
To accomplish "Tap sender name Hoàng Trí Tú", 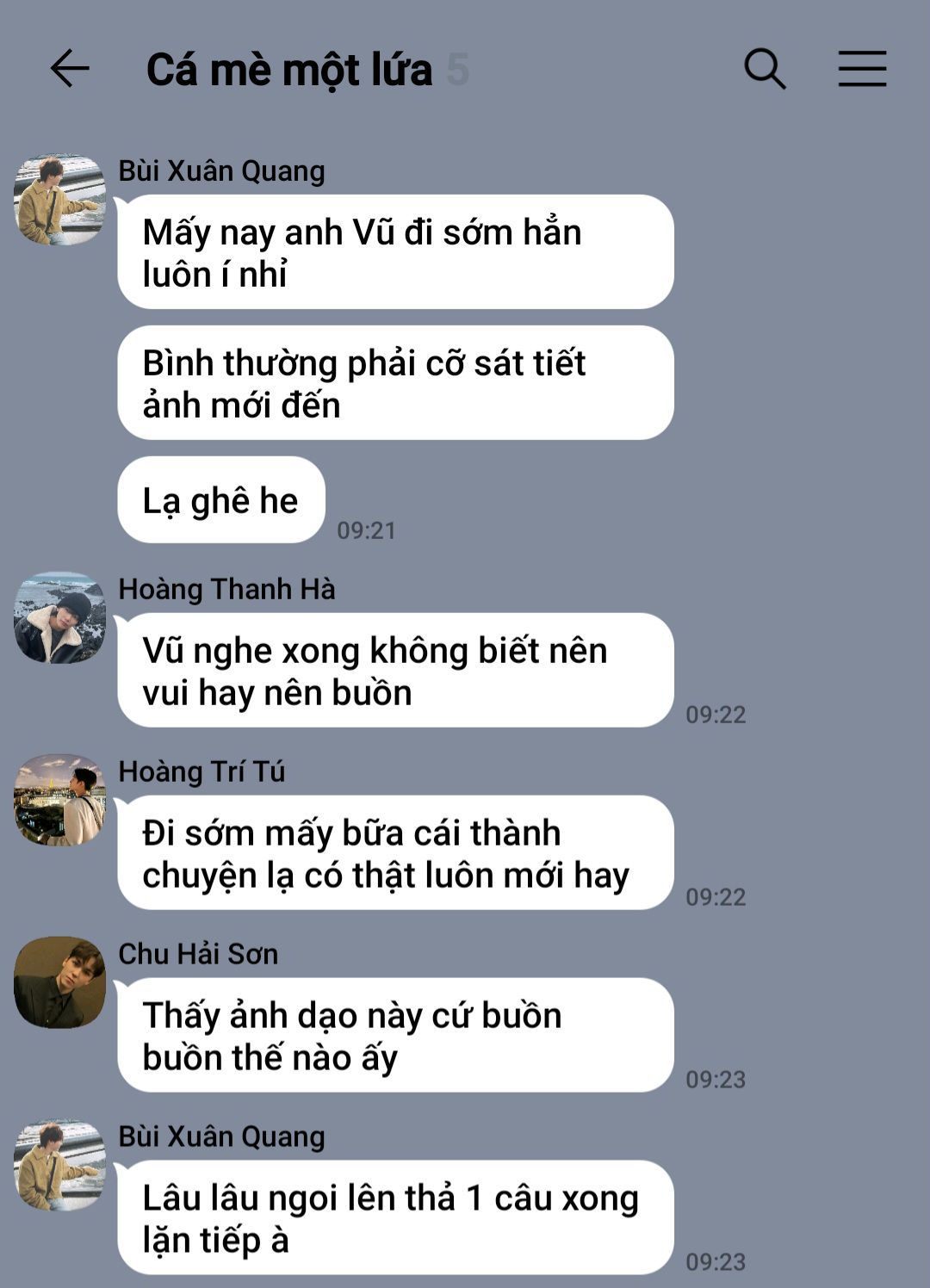I will point(201,772).
